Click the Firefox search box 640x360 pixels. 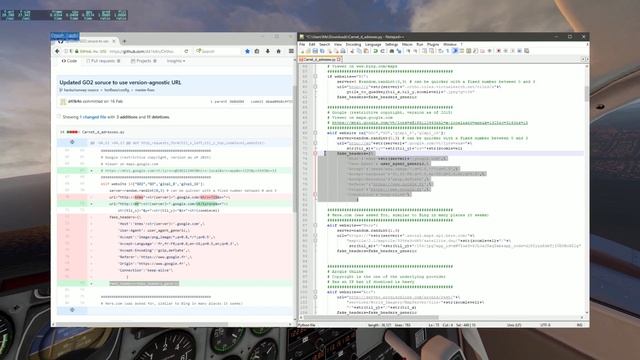218,51
